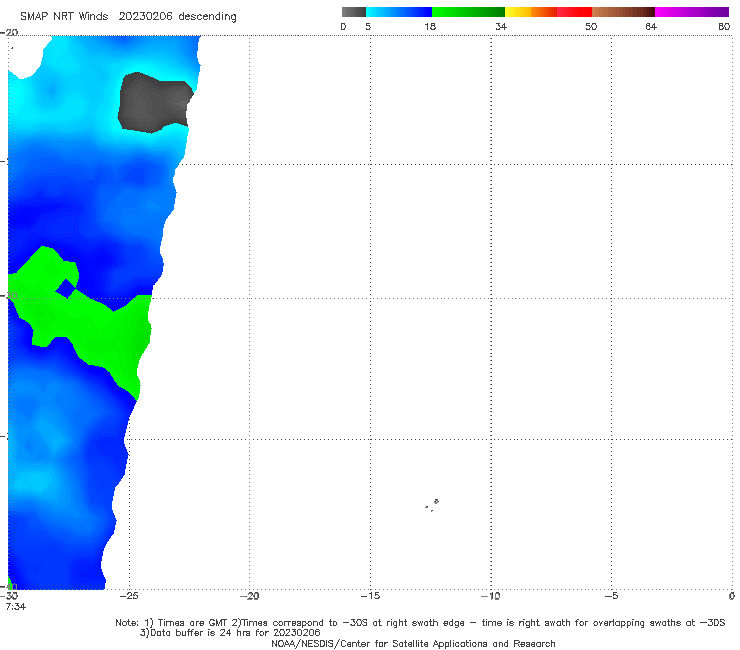Click the 'Data buffer is 24 hrs' note
740x650 pixels.
coord(230,633)
